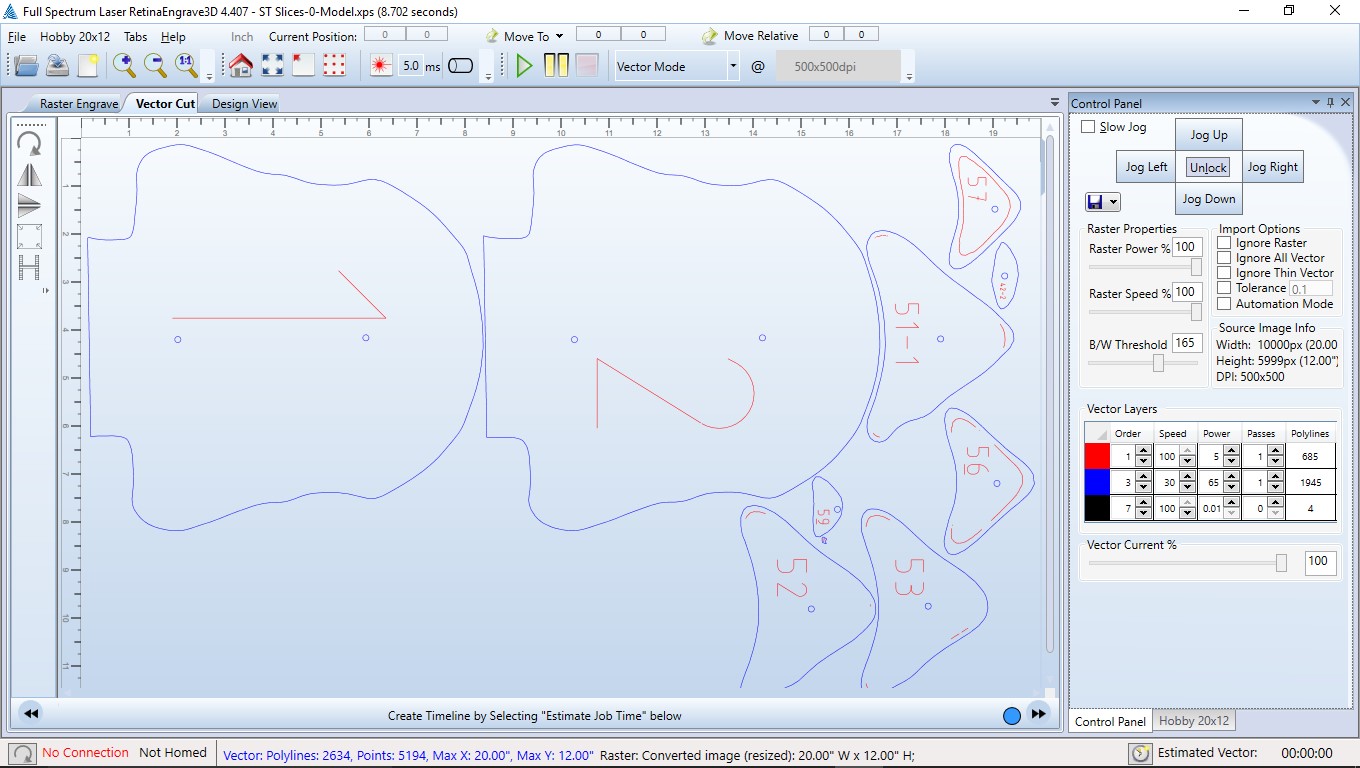Click the Jog Right button
Screen dimensions: 1360x768
pos(1273,167)
